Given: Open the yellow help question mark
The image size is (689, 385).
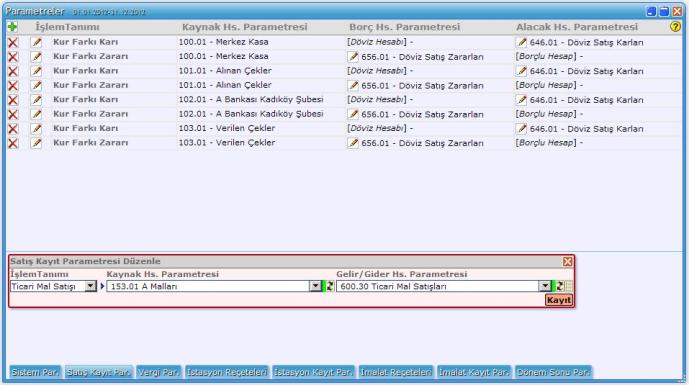Looking at the screenshot, I should click(675, 27).
